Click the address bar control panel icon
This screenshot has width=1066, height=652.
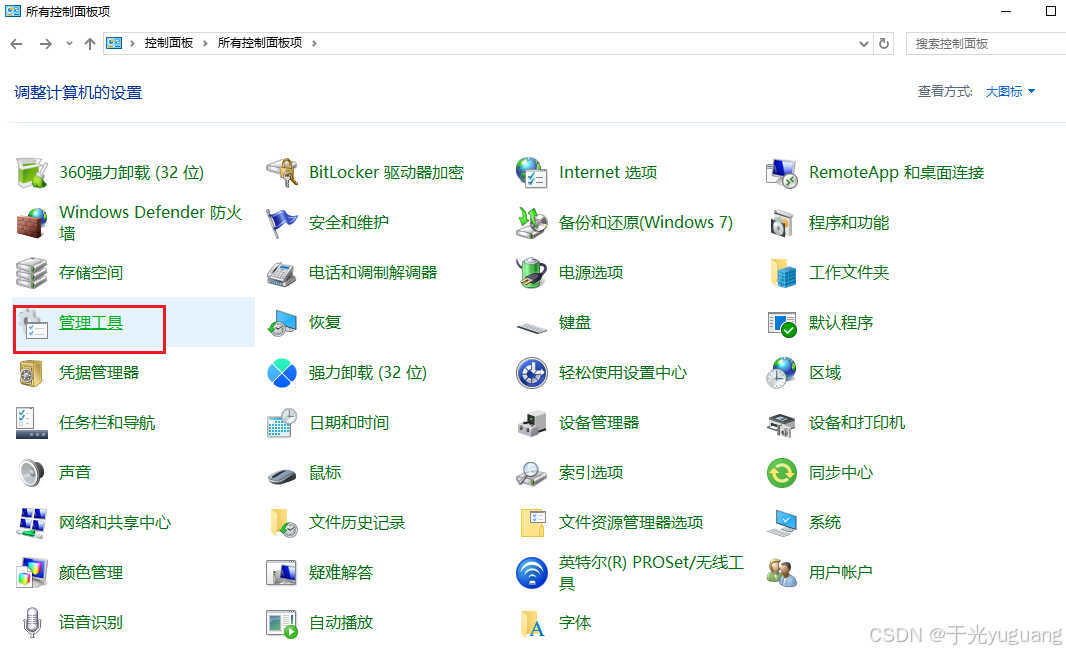tap(114, 44)
